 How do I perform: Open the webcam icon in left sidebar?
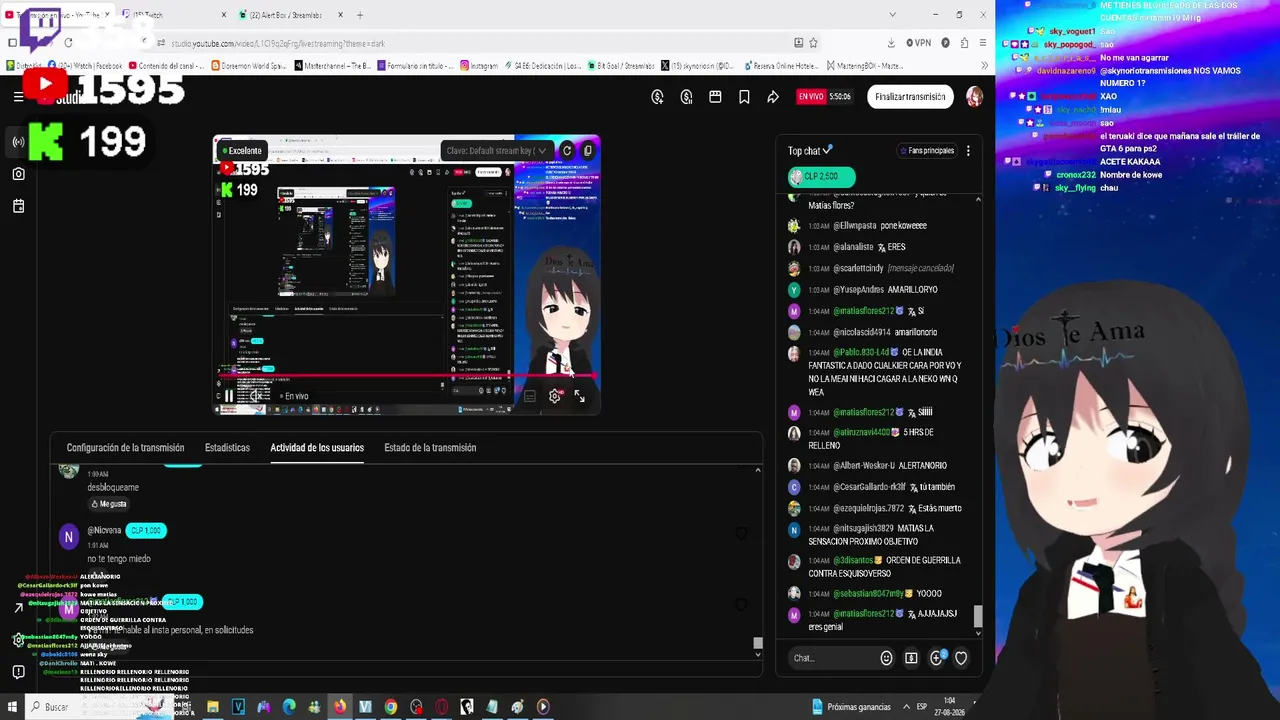point(18,174)
